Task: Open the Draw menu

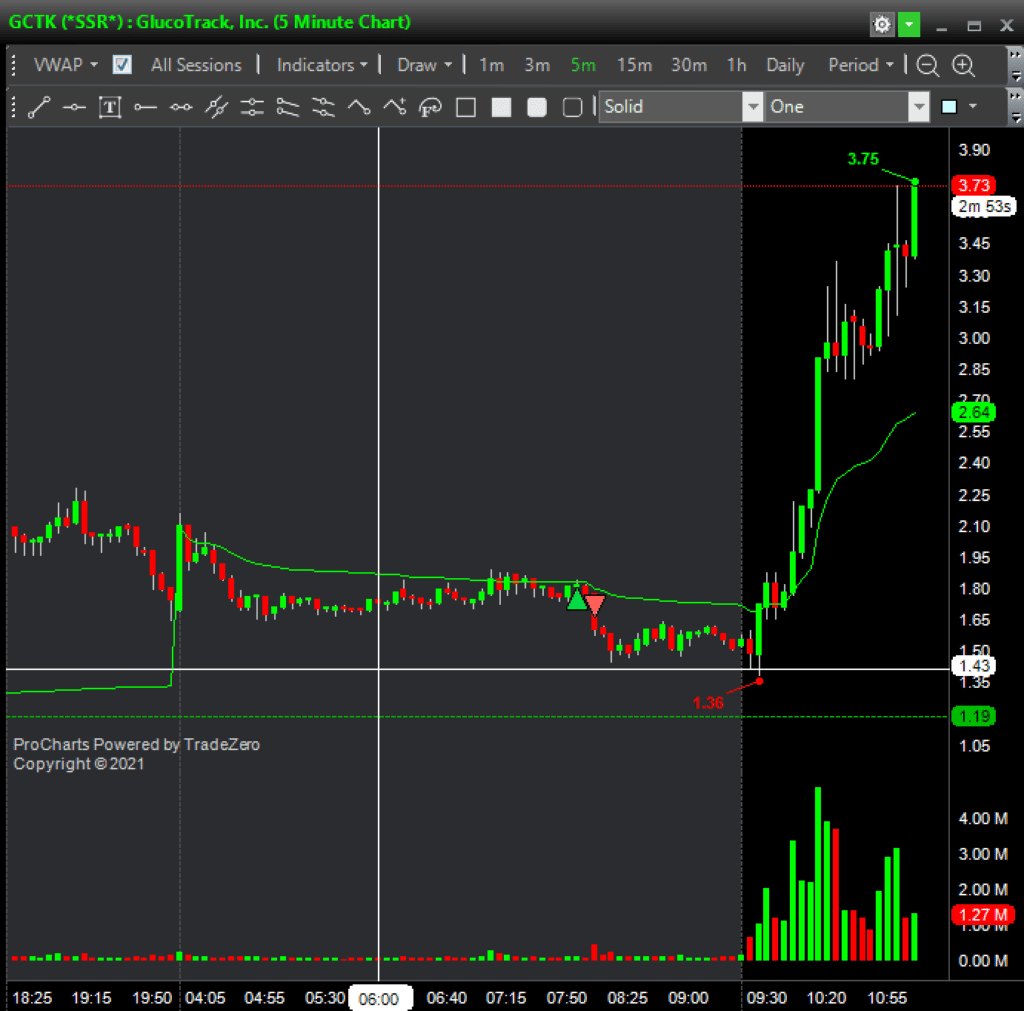Action: (424, 65)
